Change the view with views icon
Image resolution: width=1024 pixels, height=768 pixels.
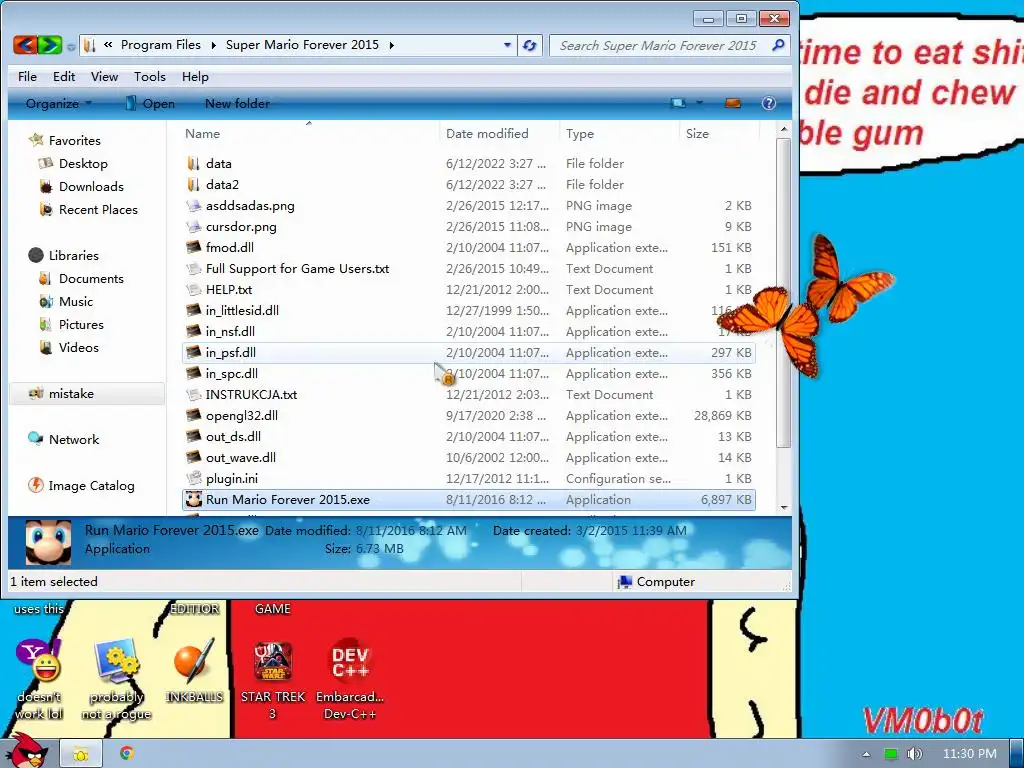[x=678, y=103]
